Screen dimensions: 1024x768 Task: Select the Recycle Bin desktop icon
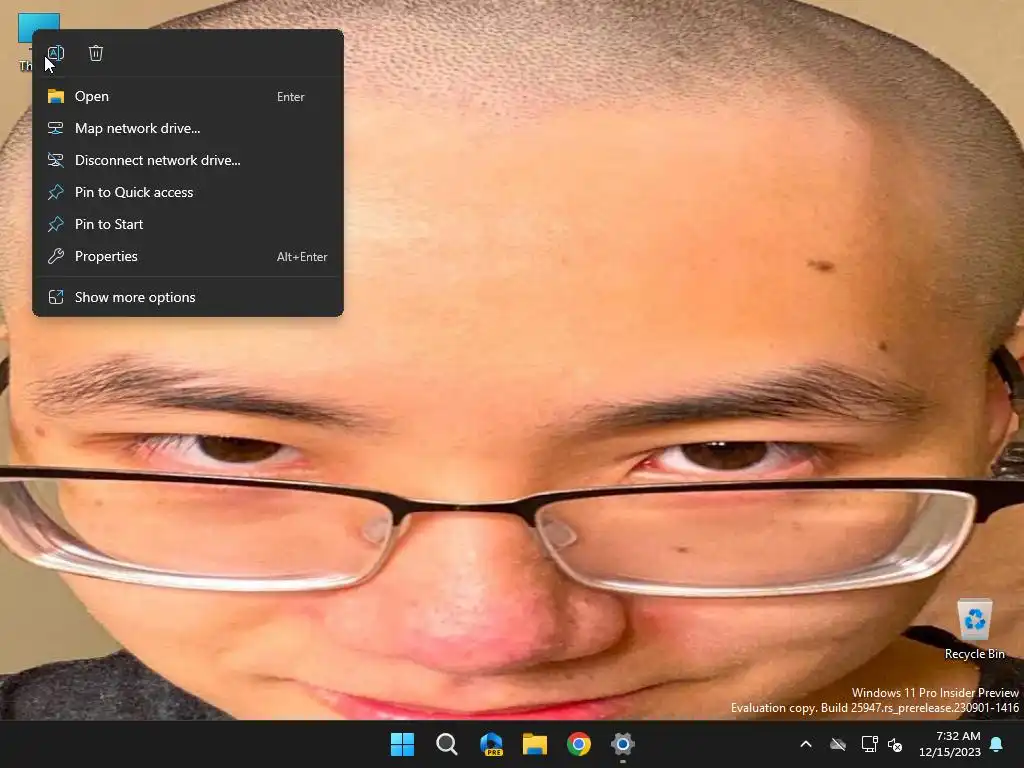[974, 629]
